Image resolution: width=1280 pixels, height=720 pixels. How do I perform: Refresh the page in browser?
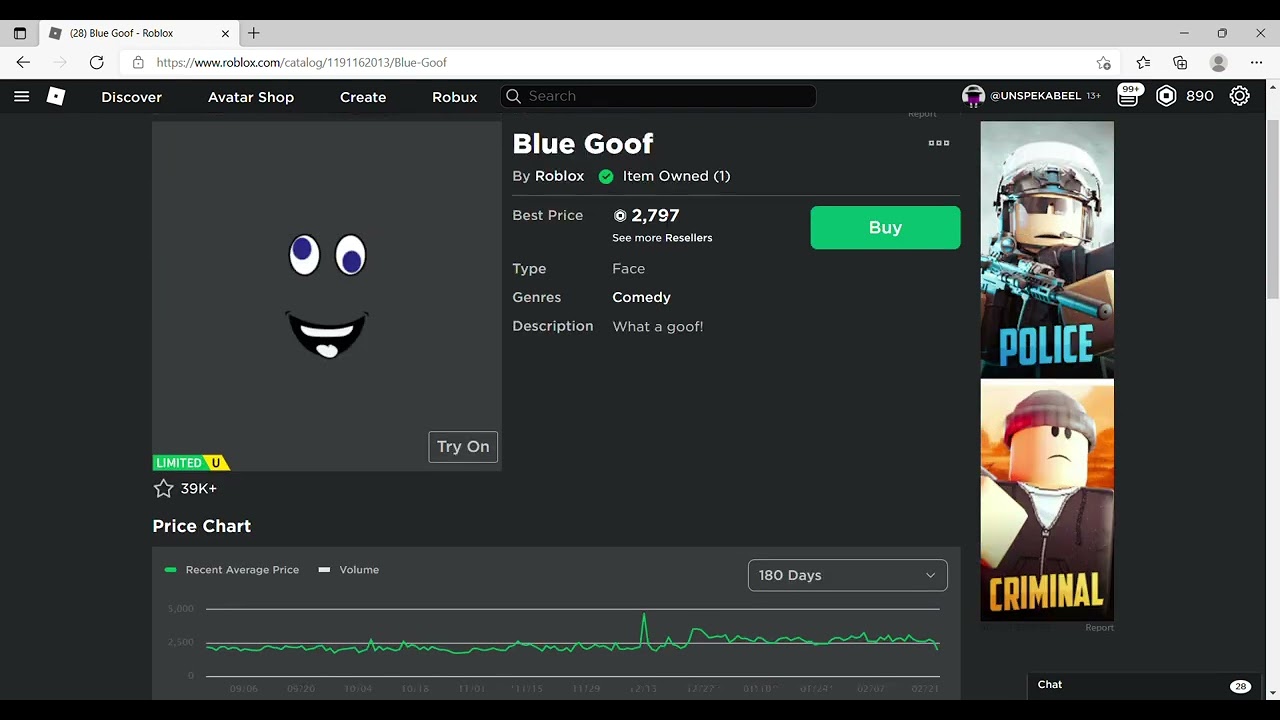[96, 62]
